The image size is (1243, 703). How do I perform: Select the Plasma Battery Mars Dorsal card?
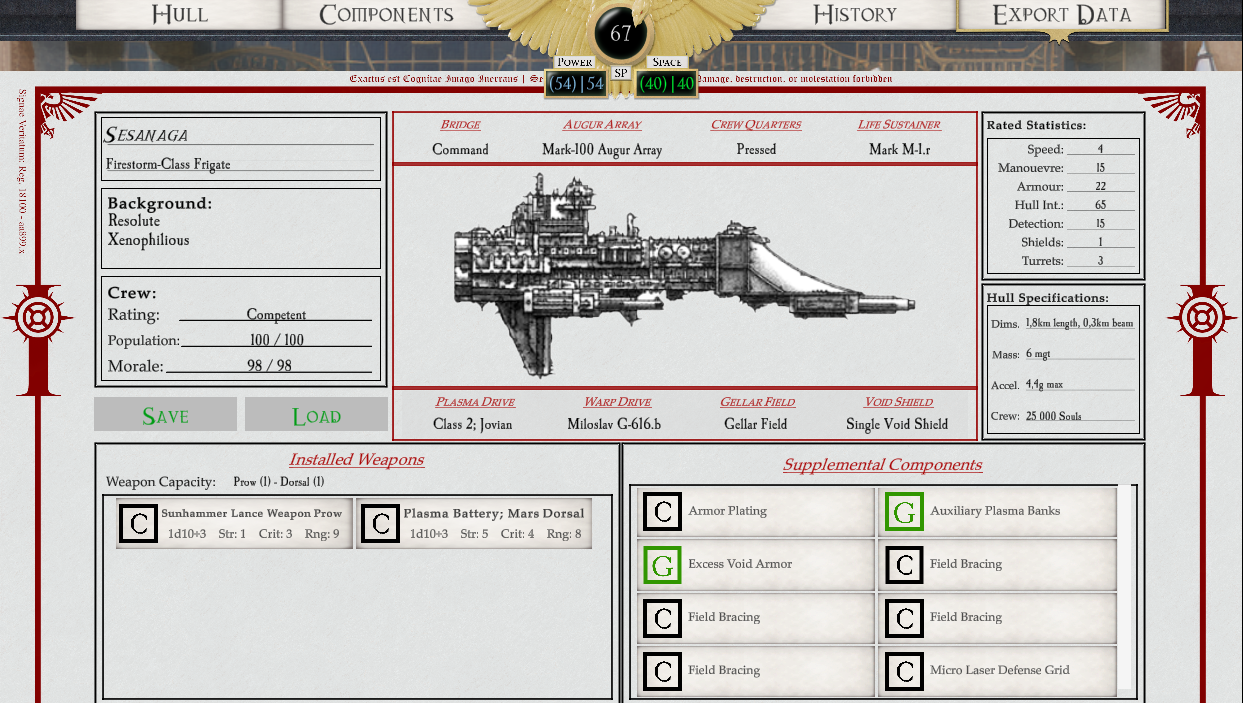pyautogui.click(x=474, y=523)
